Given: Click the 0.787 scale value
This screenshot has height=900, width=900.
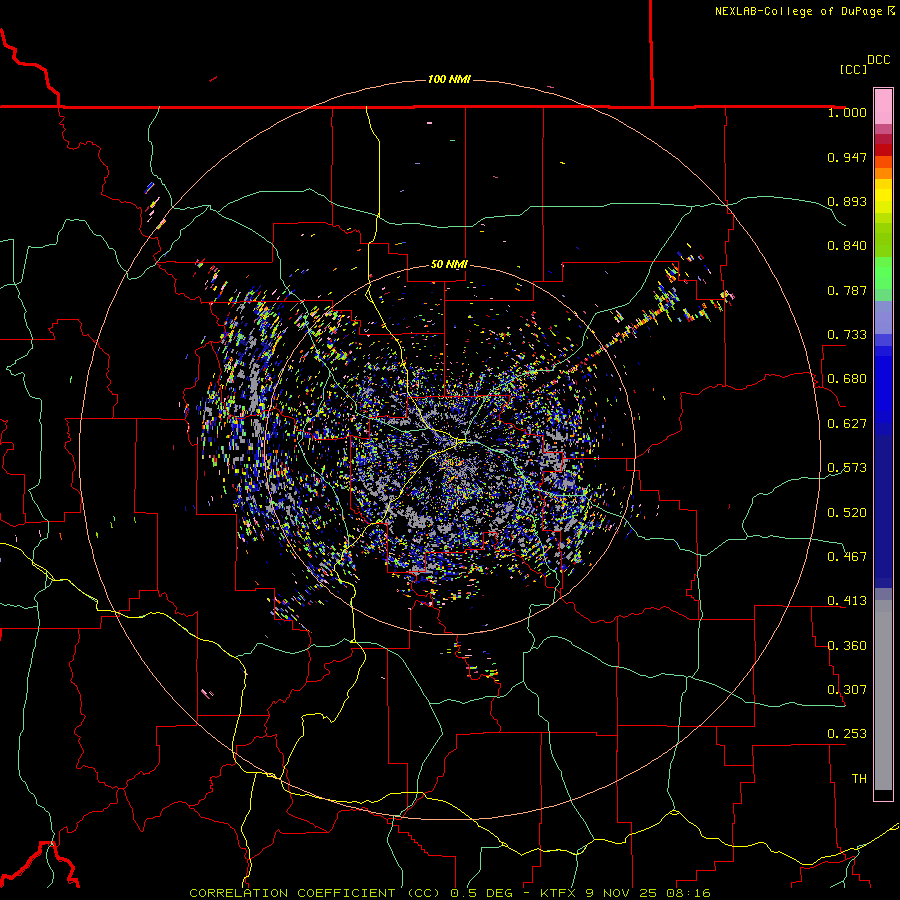Looking at the screenshot, I should [x=847, y=290].
